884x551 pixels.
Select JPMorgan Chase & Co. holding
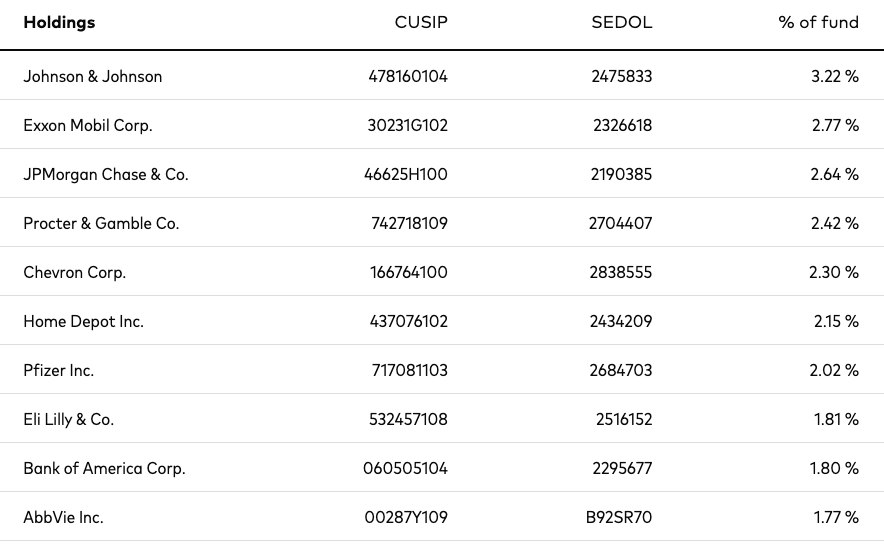106,174
